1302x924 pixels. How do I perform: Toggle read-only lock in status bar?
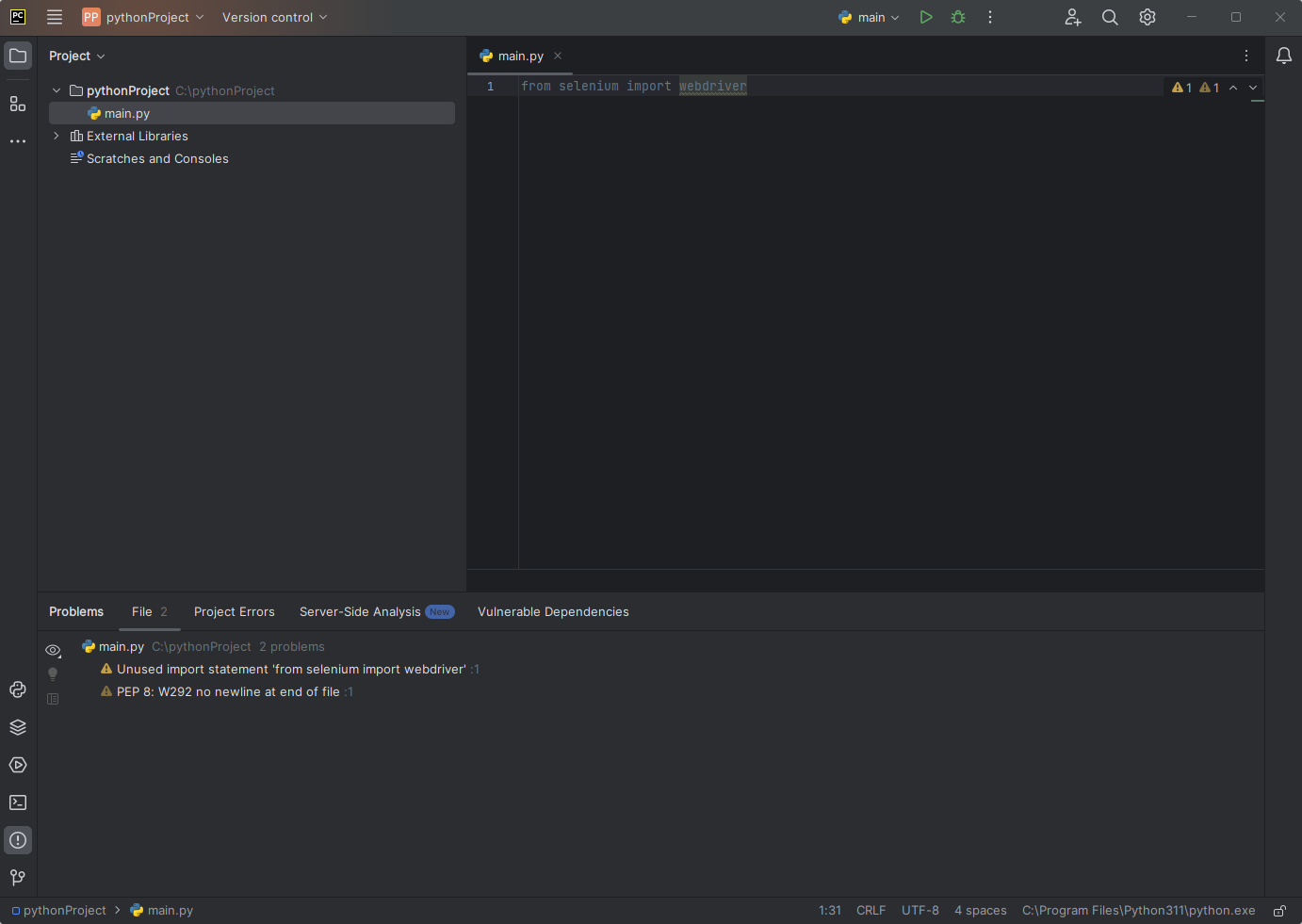[1279, 911]
